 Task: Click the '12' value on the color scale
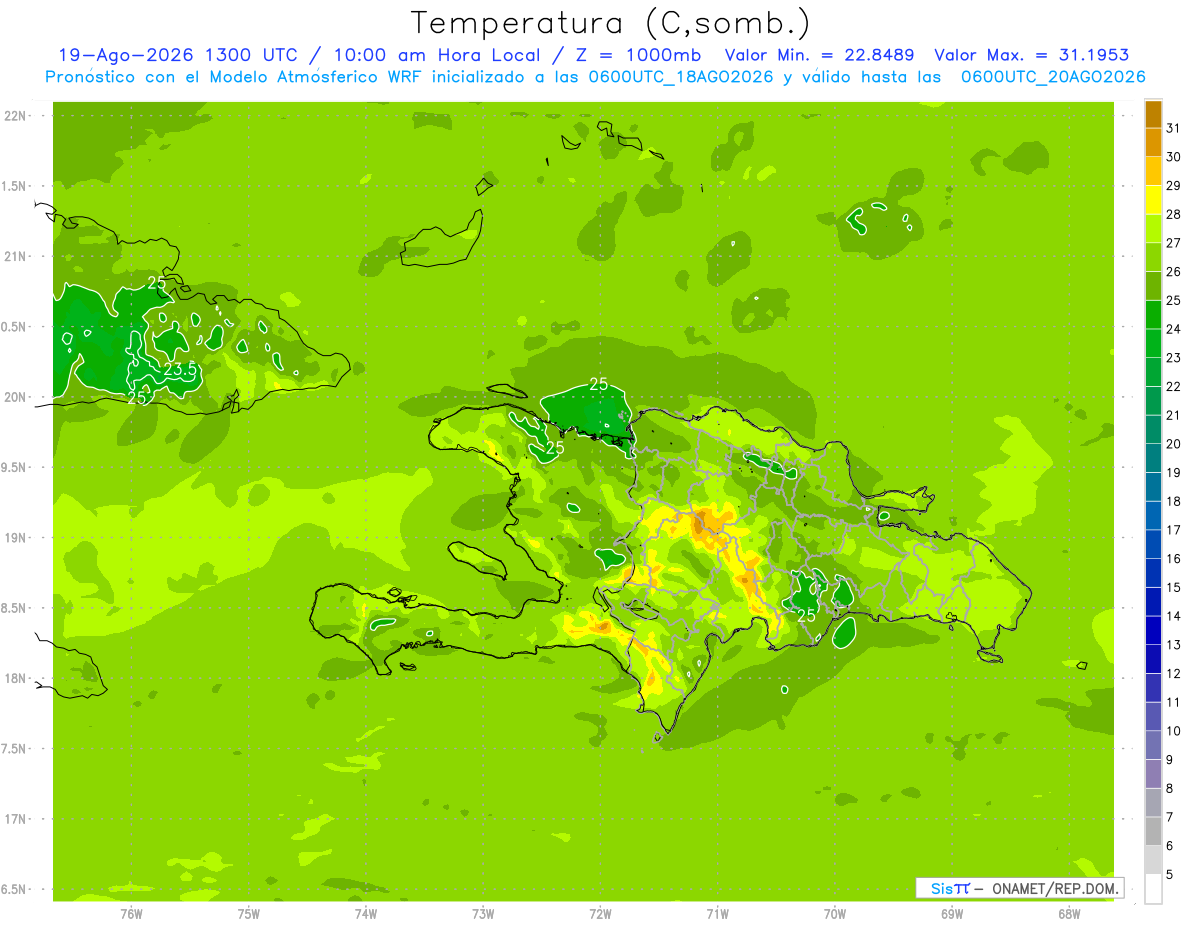[x=1174, y=674]
